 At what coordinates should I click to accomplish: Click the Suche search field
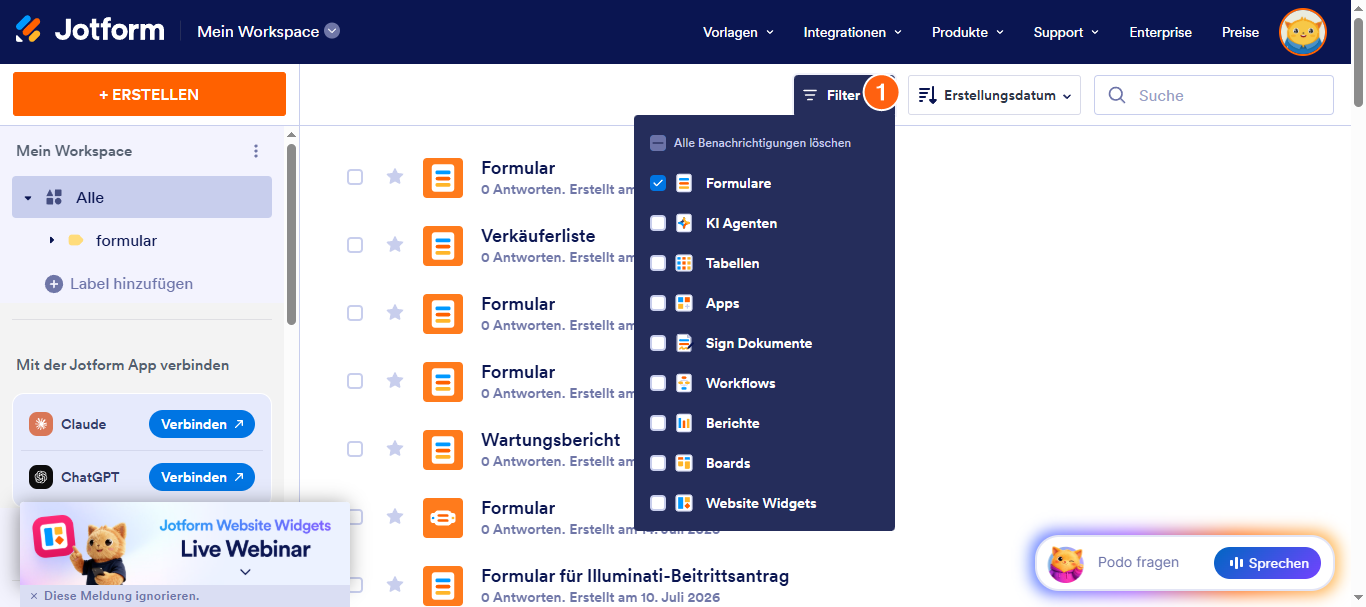(x=1214, y=95)
